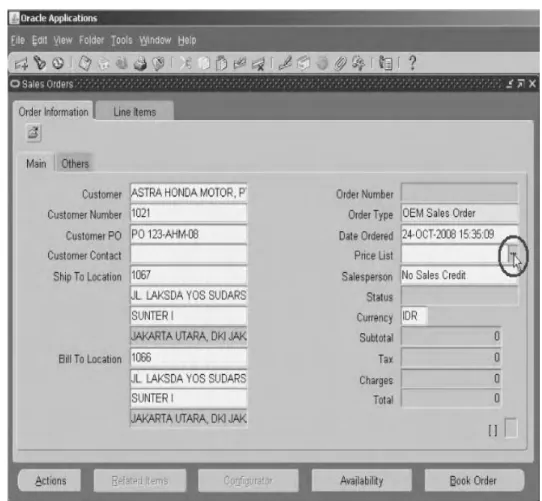Click the empty Customer Contact field
This screenshot has height=501, width=542.
click(189, 254)
